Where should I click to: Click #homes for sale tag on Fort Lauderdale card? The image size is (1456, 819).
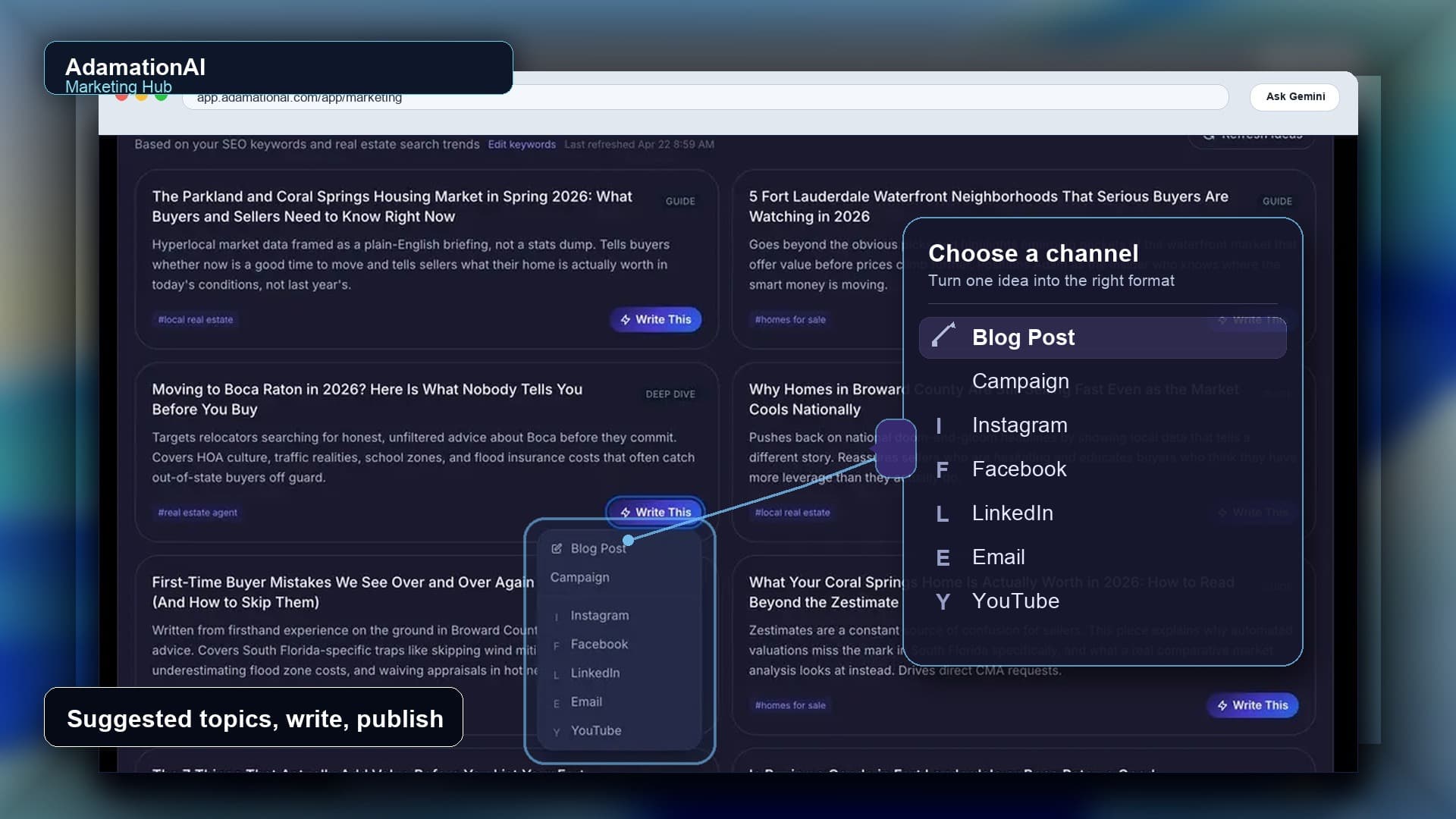(790, 319)
